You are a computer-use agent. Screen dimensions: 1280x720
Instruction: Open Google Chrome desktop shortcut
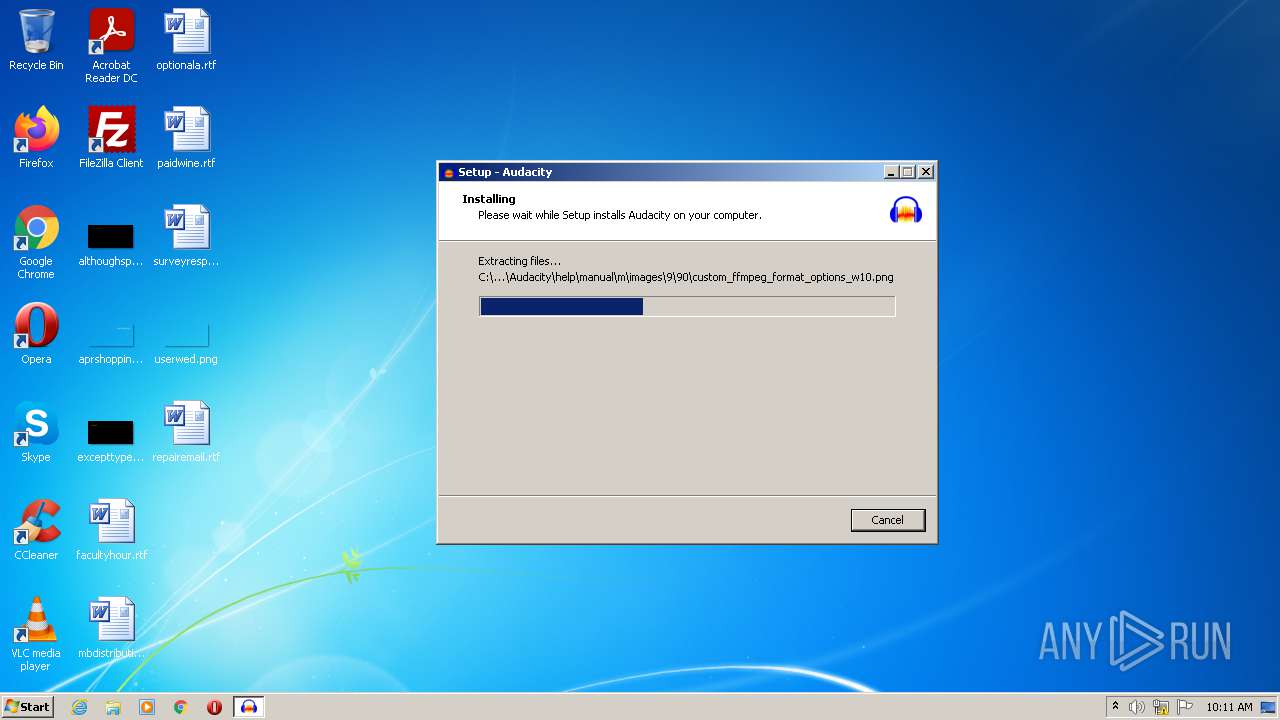click(x=36, y=243)
